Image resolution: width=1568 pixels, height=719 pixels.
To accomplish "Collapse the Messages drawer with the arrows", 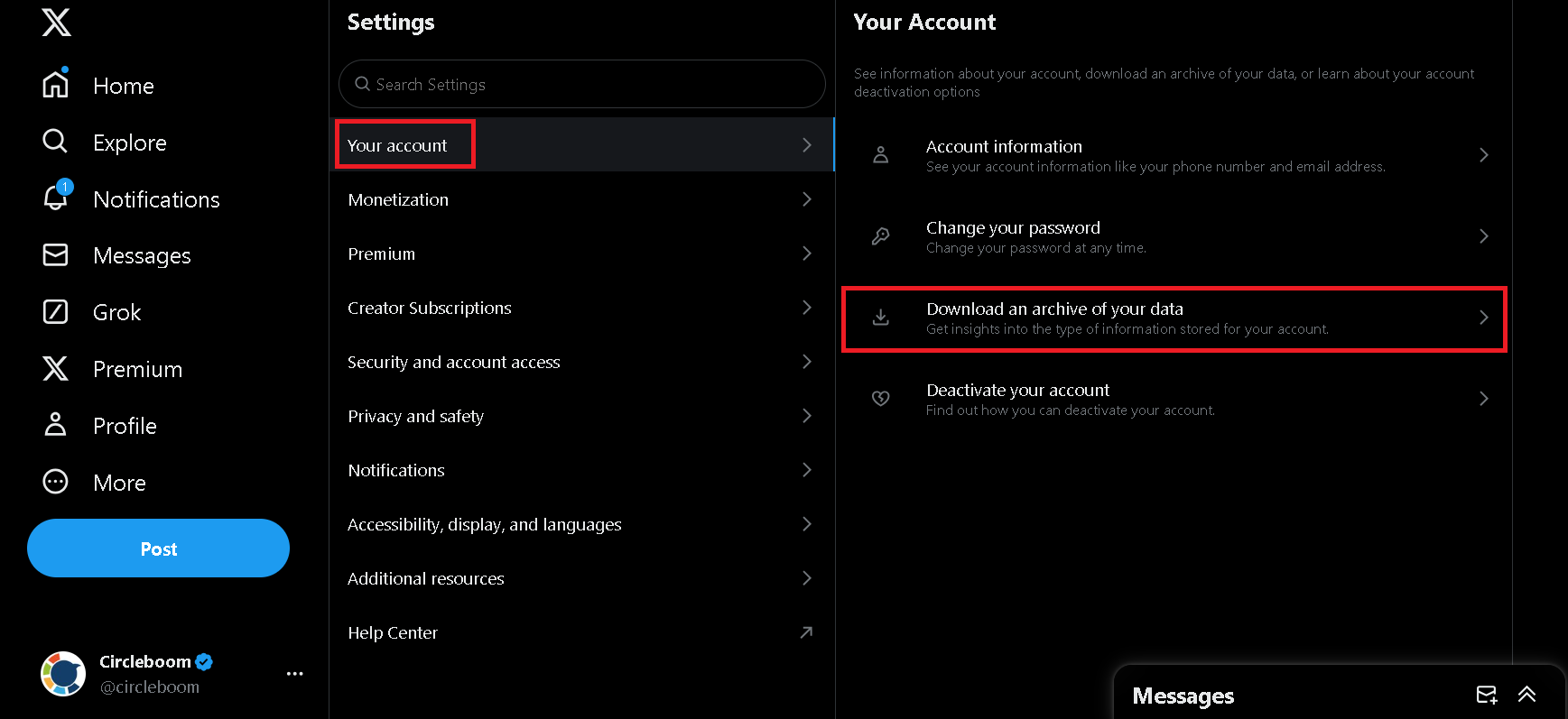I will (1527, 695).
